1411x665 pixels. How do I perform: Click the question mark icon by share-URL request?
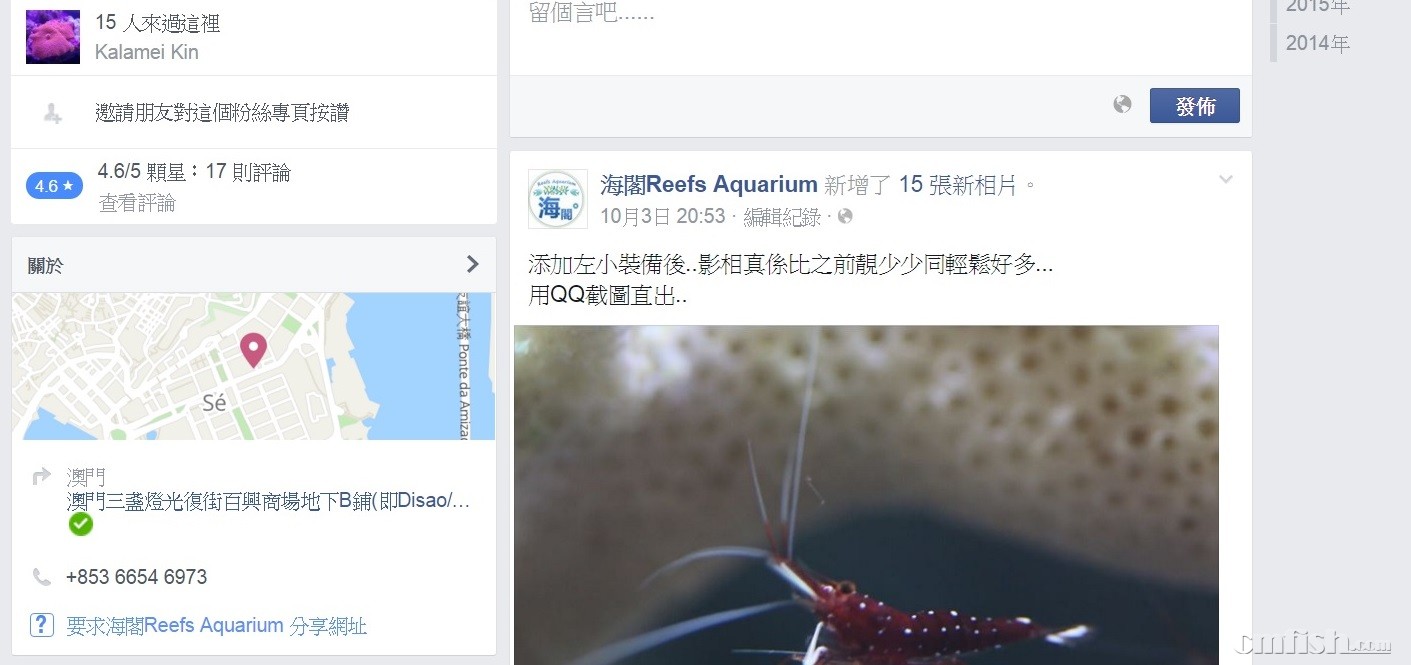41,625
